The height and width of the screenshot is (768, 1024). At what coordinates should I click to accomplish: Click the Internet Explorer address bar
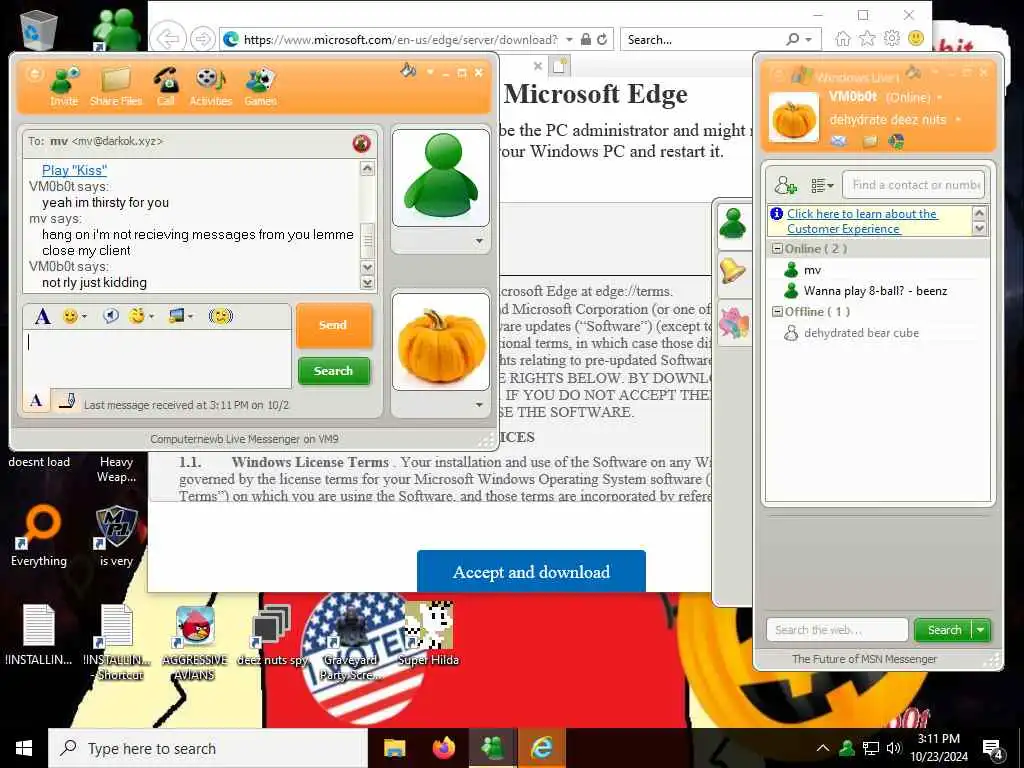click(x=398, y=40)
